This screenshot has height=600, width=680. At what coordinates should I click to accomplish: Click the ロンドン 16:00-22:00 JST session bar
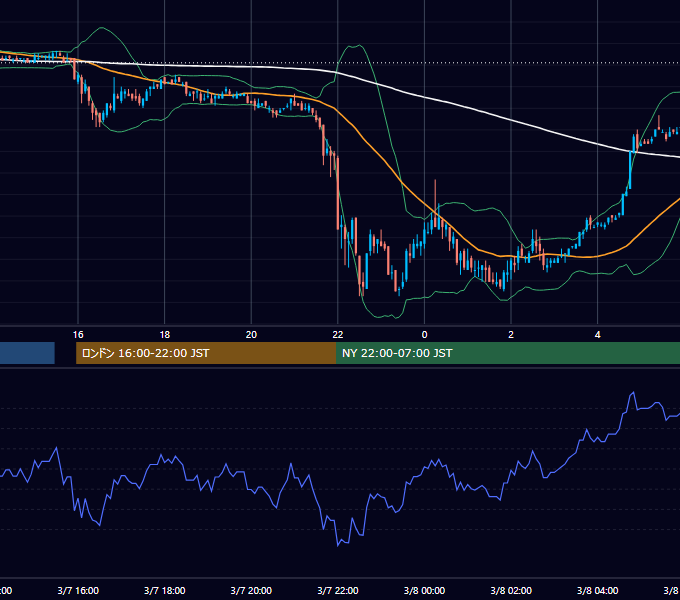[x=206, y=353]
